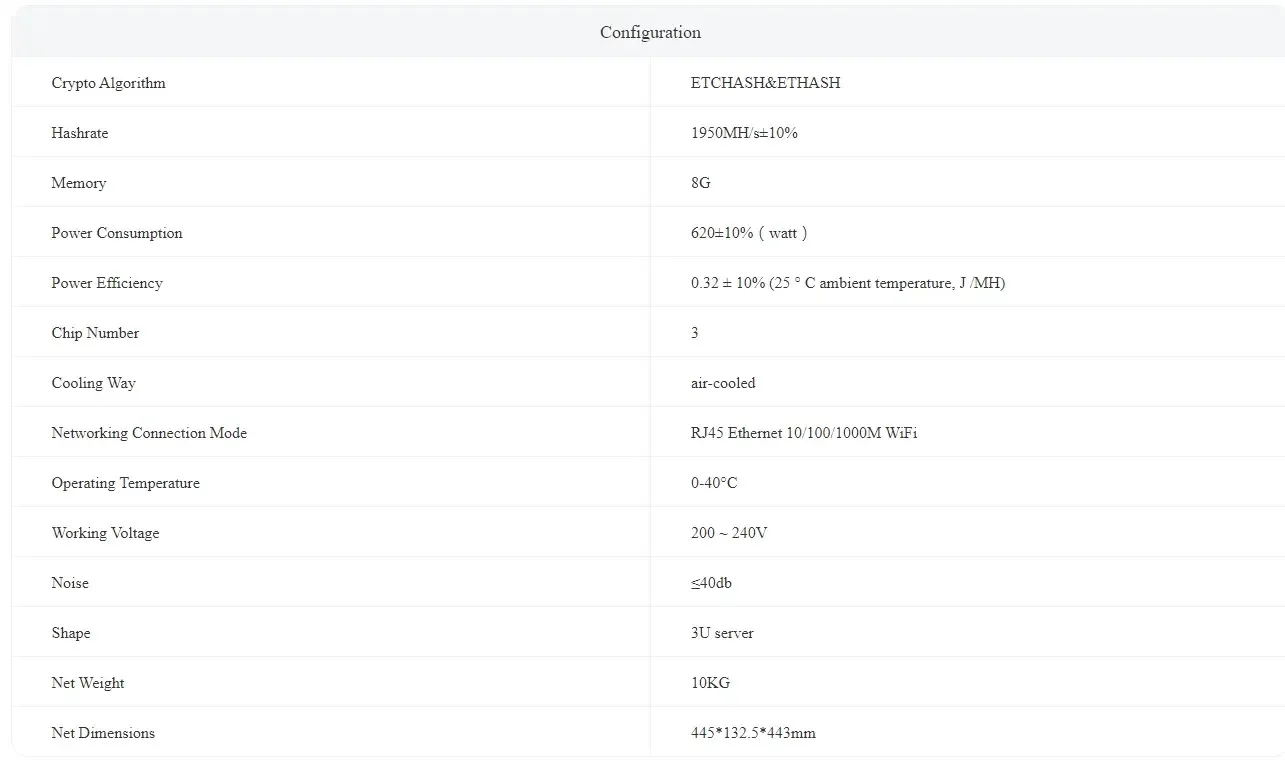Select the 445*132.5*443mm dimensions value

point(753,733)
